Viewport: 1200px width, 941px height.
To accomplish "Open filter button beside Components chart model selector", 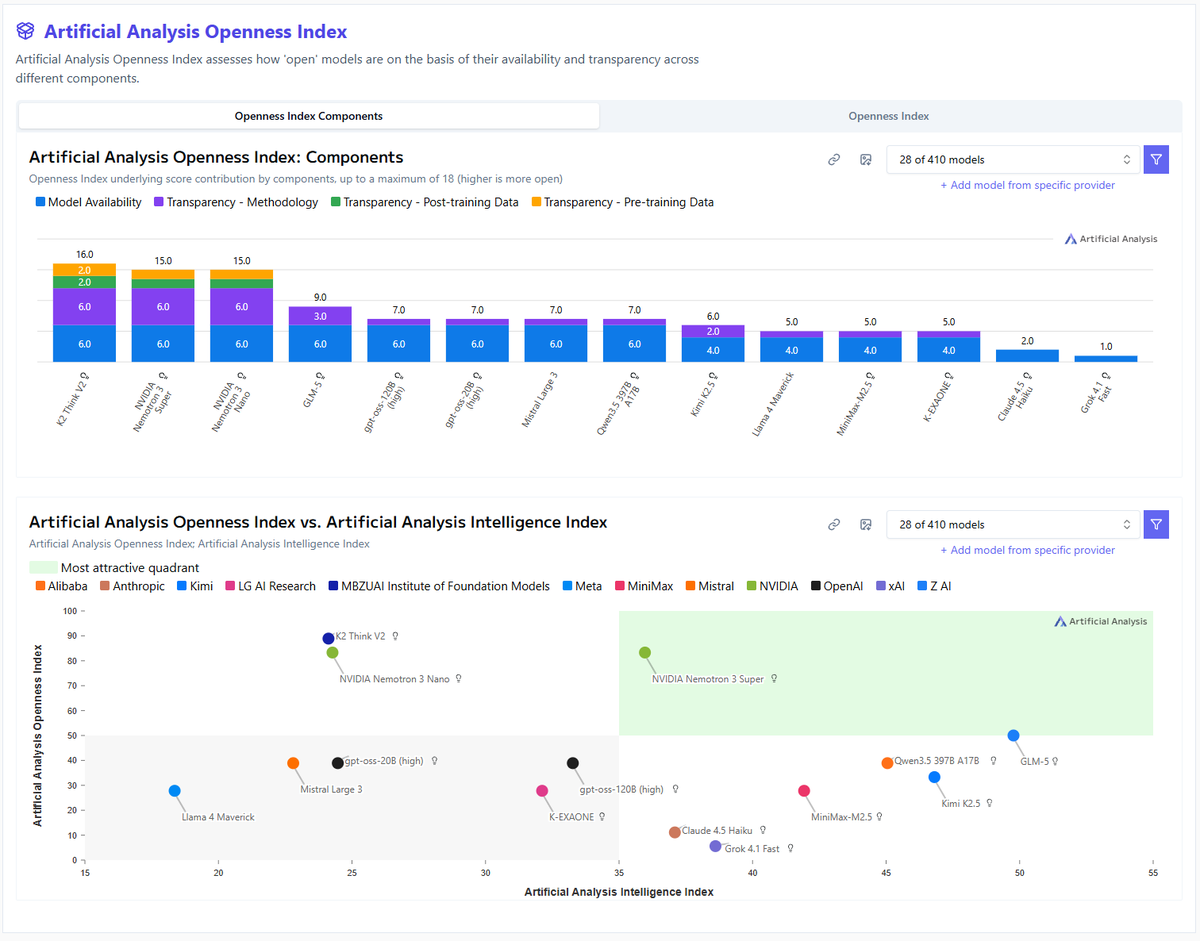I will 1156,160.
